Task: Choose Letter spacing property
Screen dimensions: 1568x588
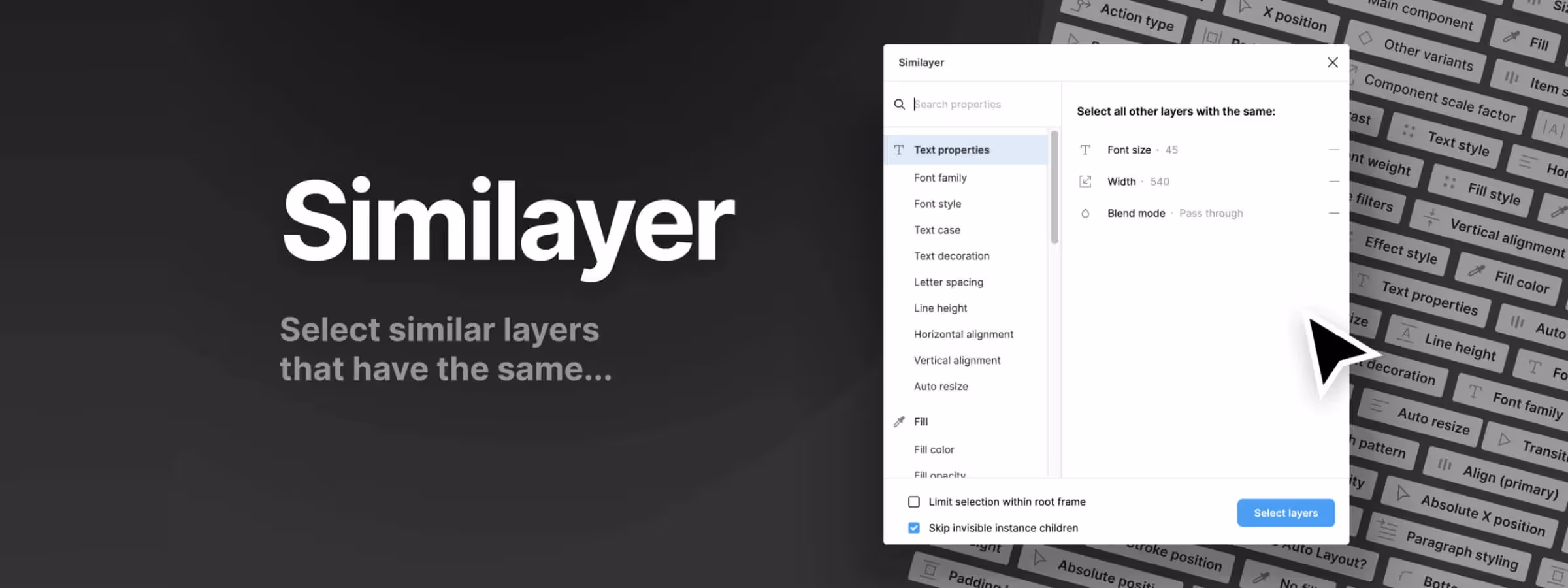Action: click(948, 282)
